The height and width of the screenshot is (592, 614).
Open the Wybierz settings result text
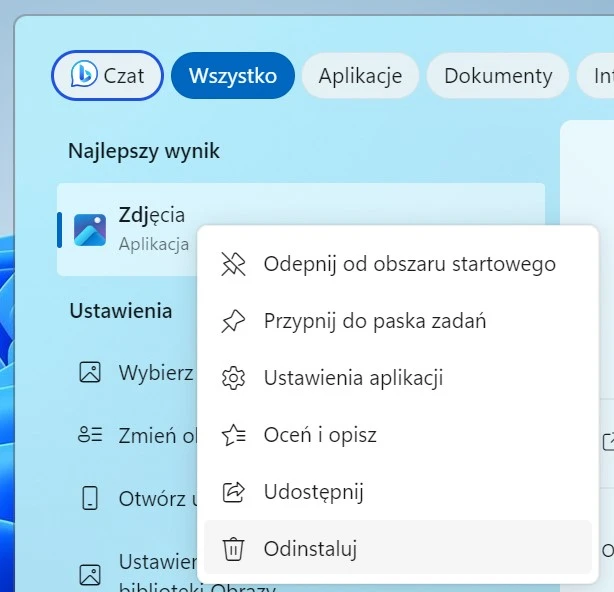click(156, 373)
